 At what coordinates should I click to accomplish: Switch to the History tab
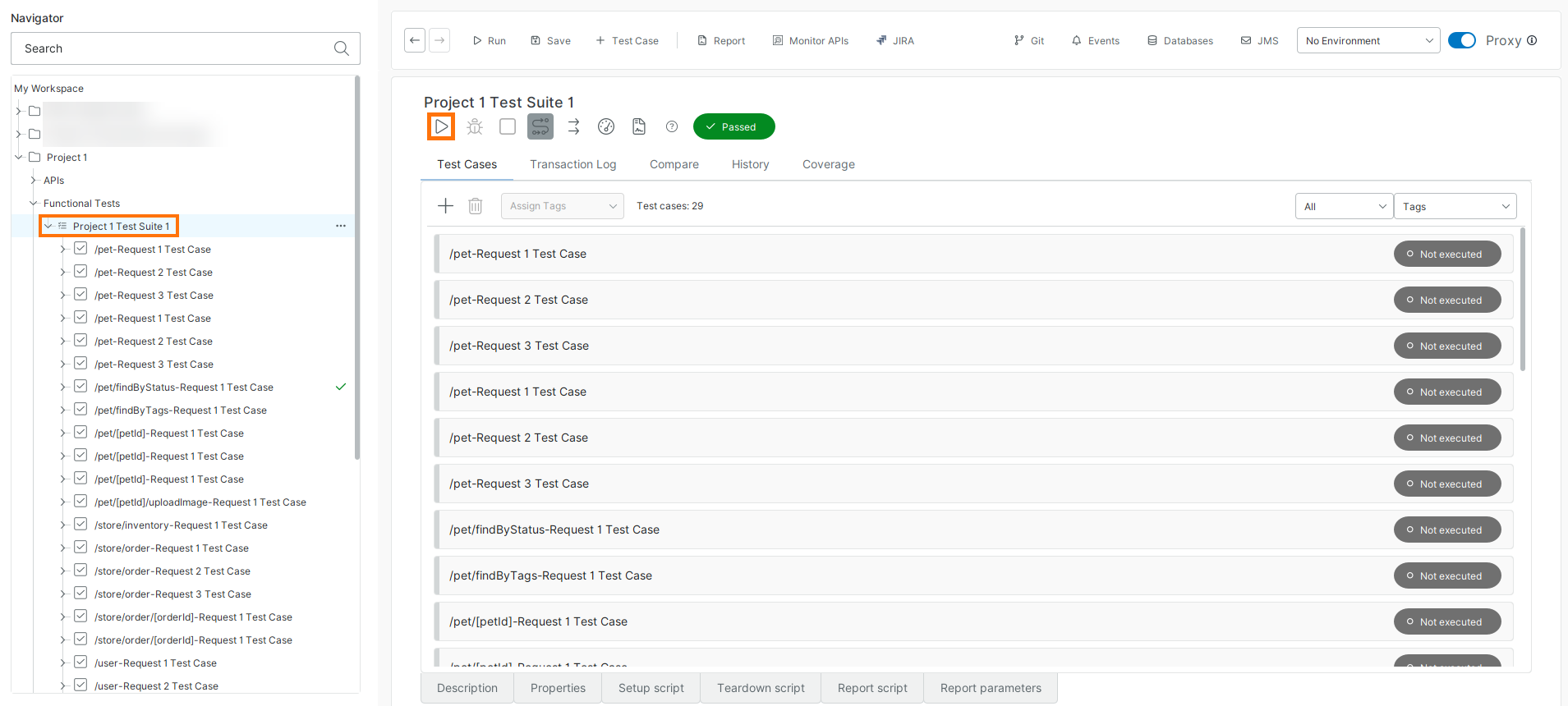pyautogui.click(x=750, y=164)
